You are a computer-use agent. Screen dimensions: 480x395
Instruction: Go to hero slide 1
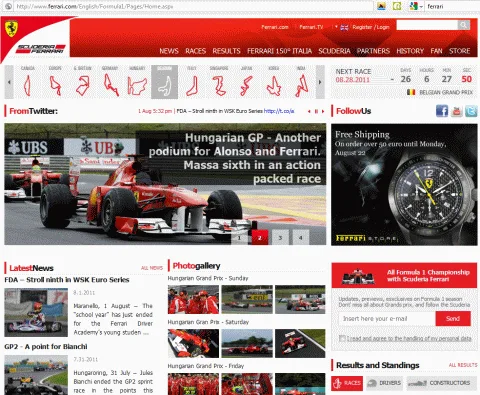239,238
